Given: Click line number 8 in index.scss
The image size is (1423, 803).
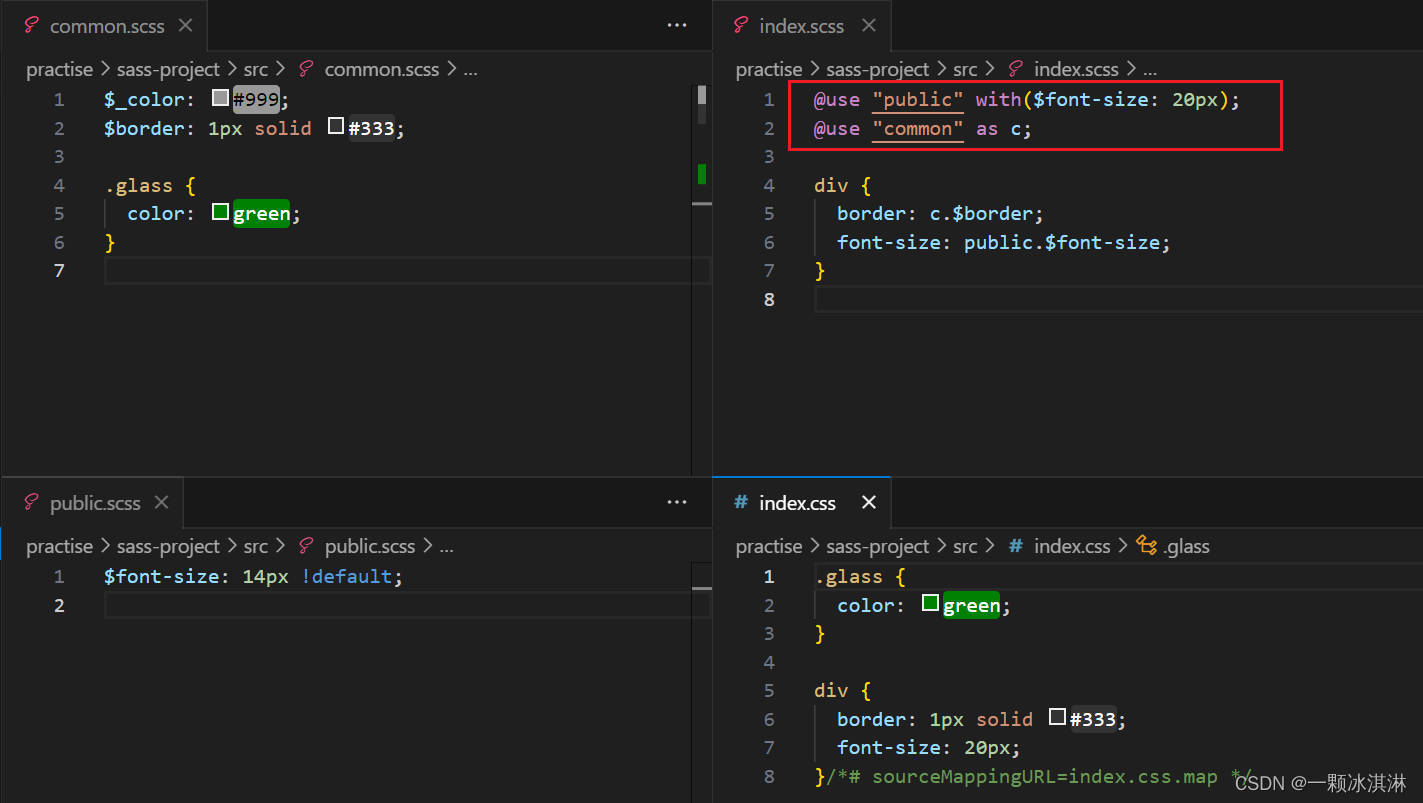Looking at the screenshot, I should point(769,299).
